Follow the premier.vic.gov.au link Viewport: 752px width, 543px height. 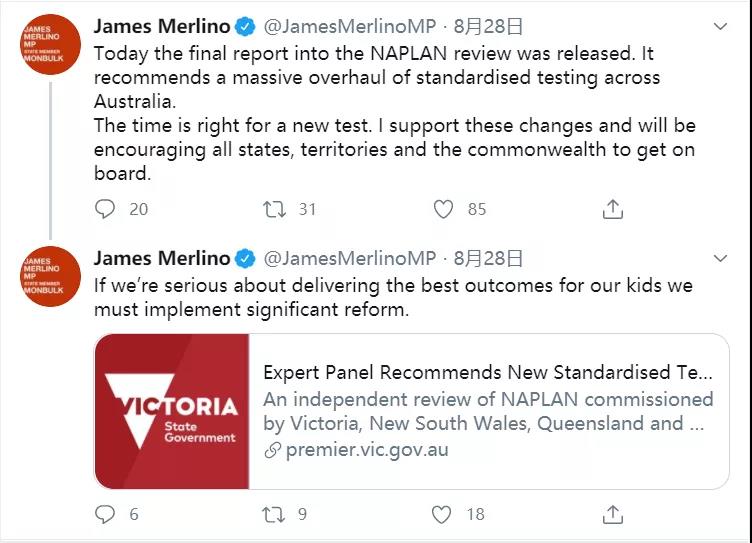pyautogui.click(x=366, y=449)
